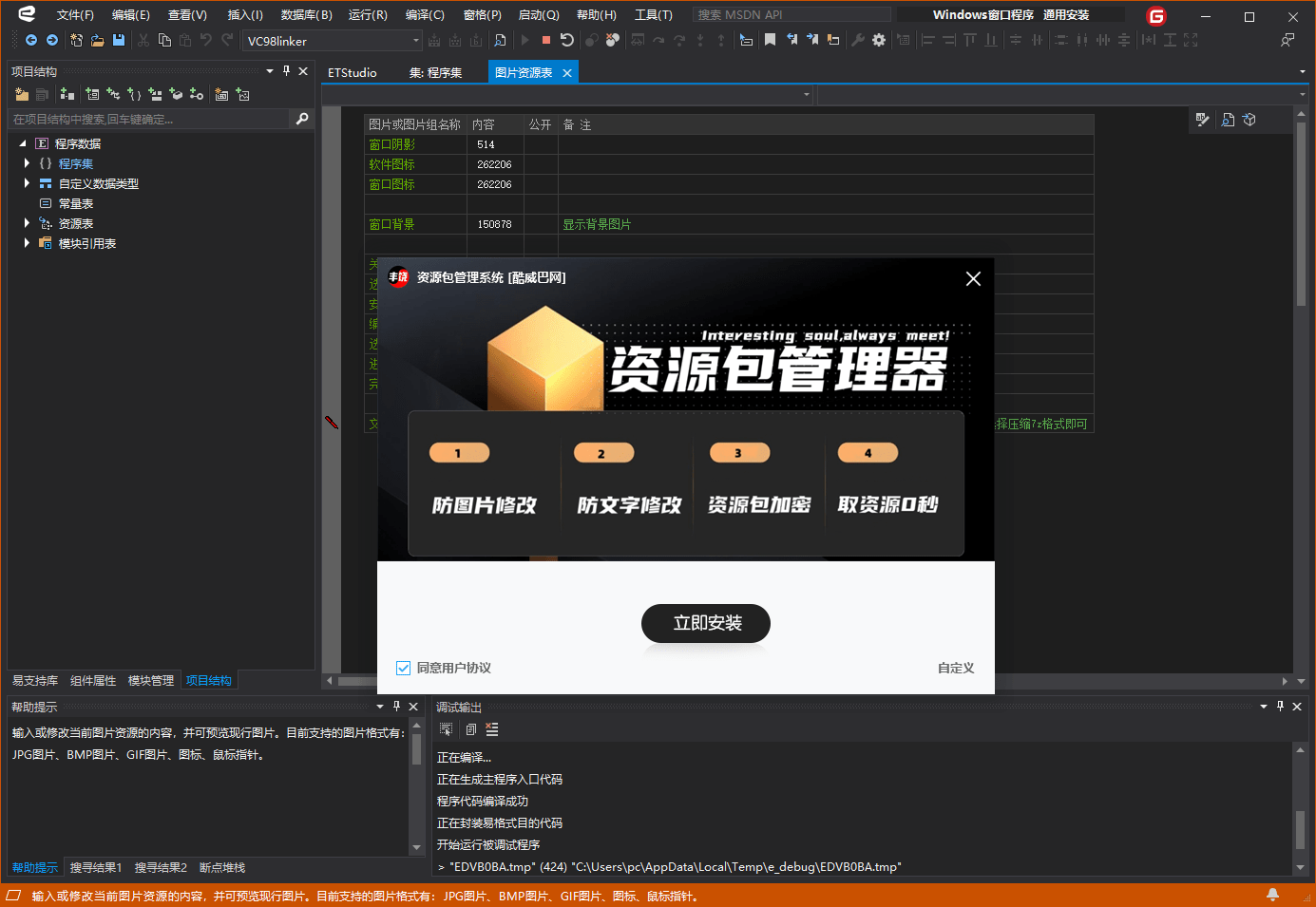Toggle bookmark with the white bookmark icon
1316x907 pixels.
point(770,40)
